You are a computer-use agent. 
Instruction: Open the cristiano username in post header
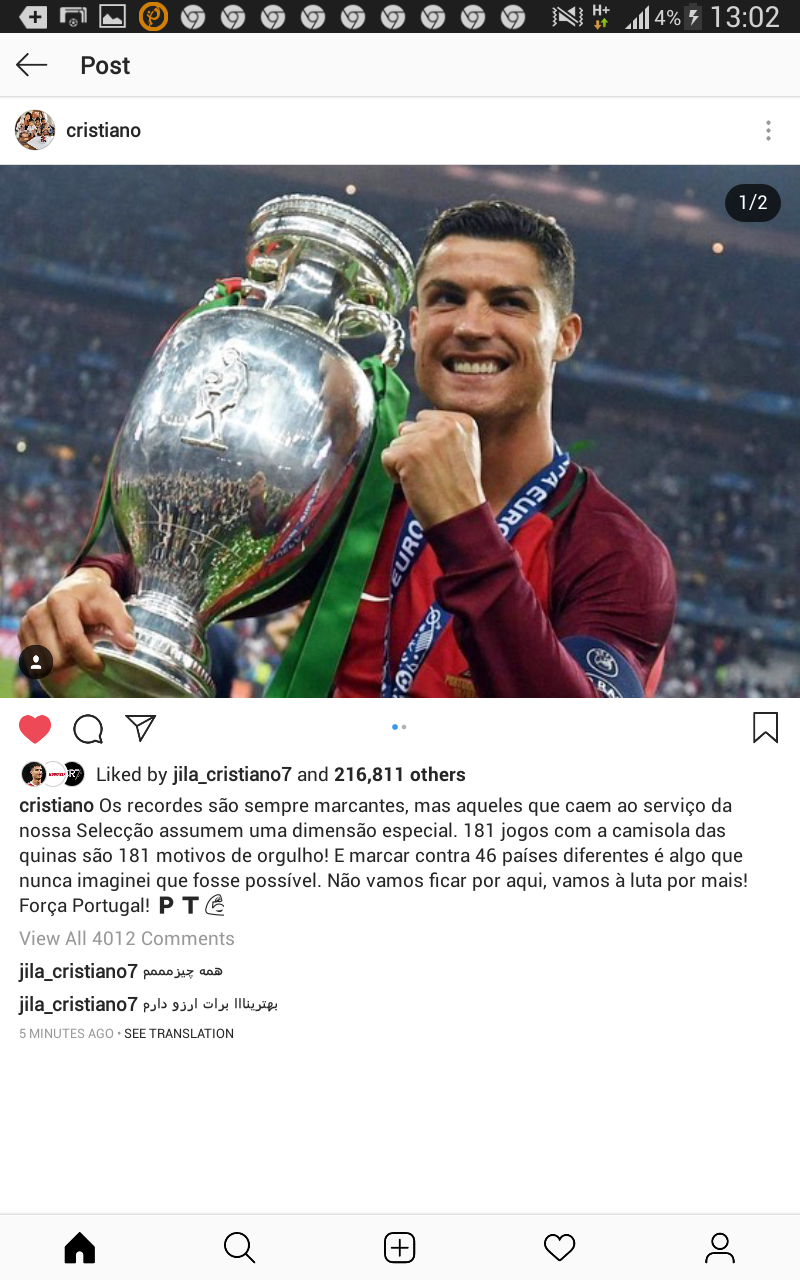tap(103, 130)
